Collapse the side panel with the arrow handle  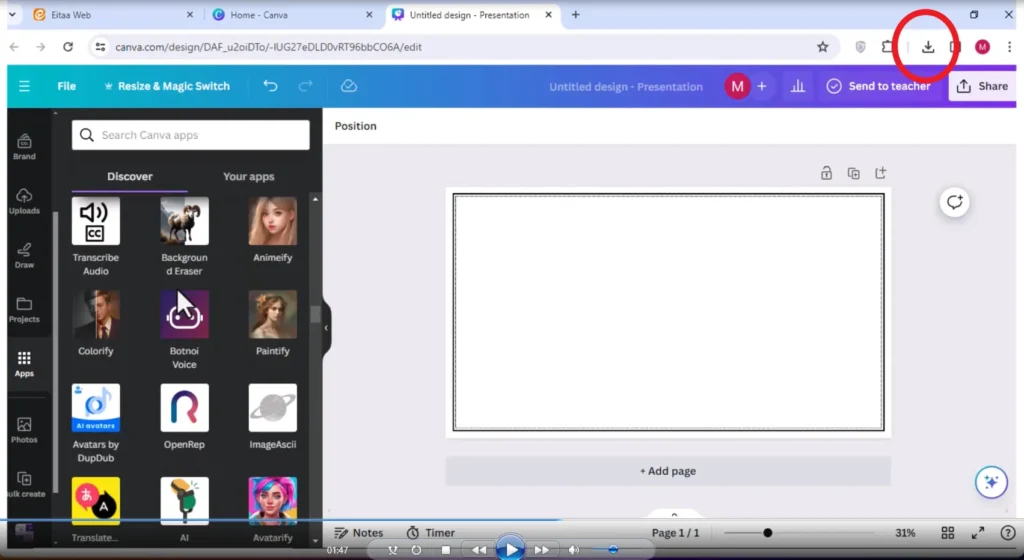pyautogui.click(x=326, y=328)
